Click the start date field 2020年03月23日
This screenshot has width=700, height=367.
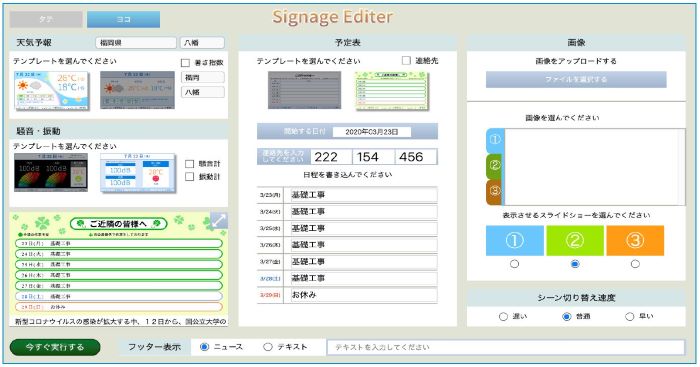(372, 132)
